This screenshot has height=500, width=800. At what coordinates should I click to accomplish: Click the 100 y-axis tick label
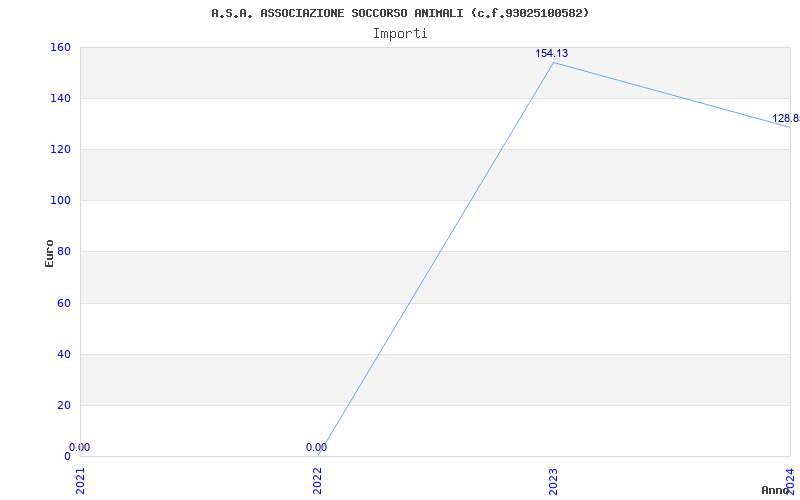(60, 201)
